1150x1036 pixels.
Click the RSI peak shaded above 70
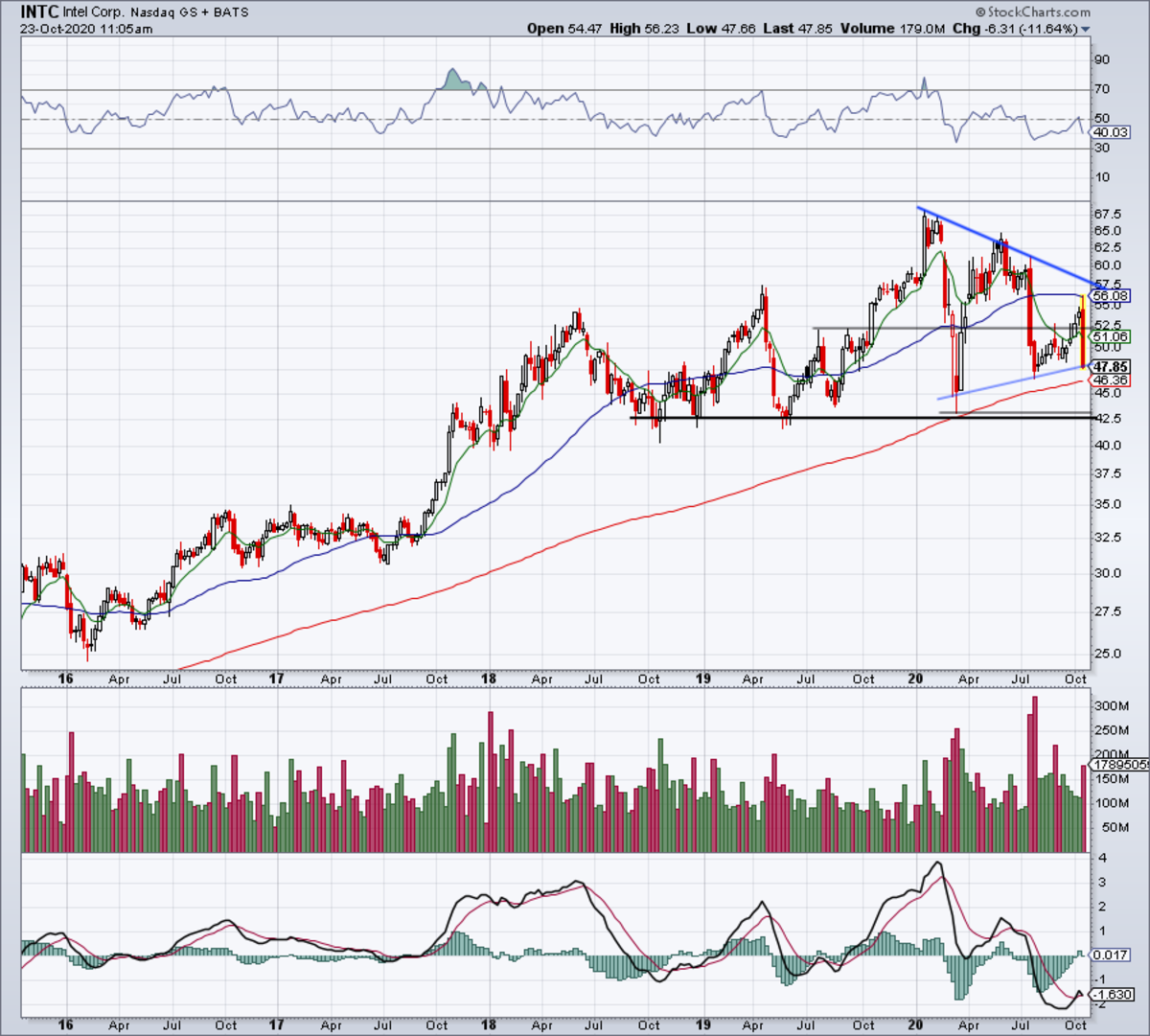point(453,81)
